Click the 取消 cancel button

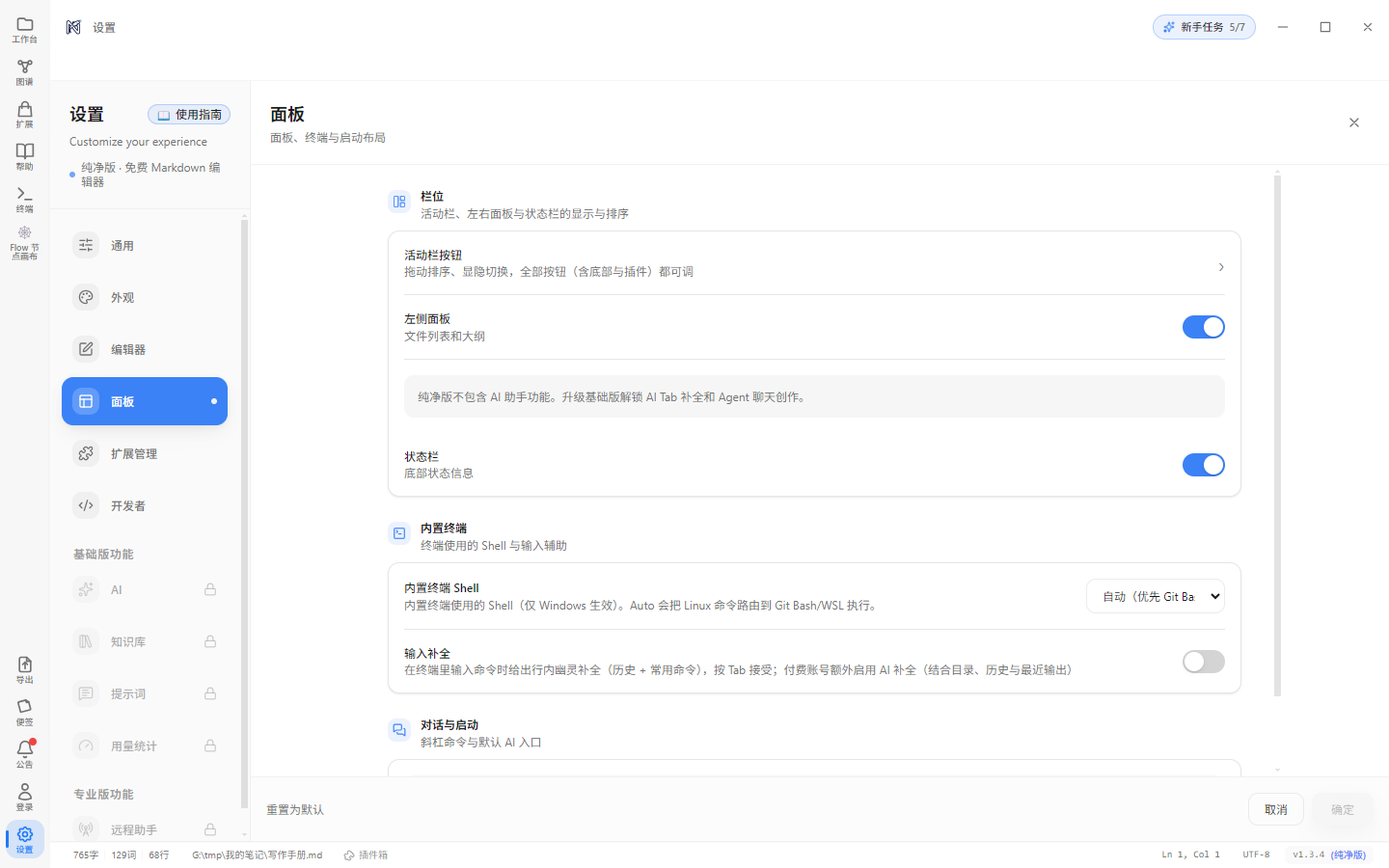click(x=1276, y=810)
